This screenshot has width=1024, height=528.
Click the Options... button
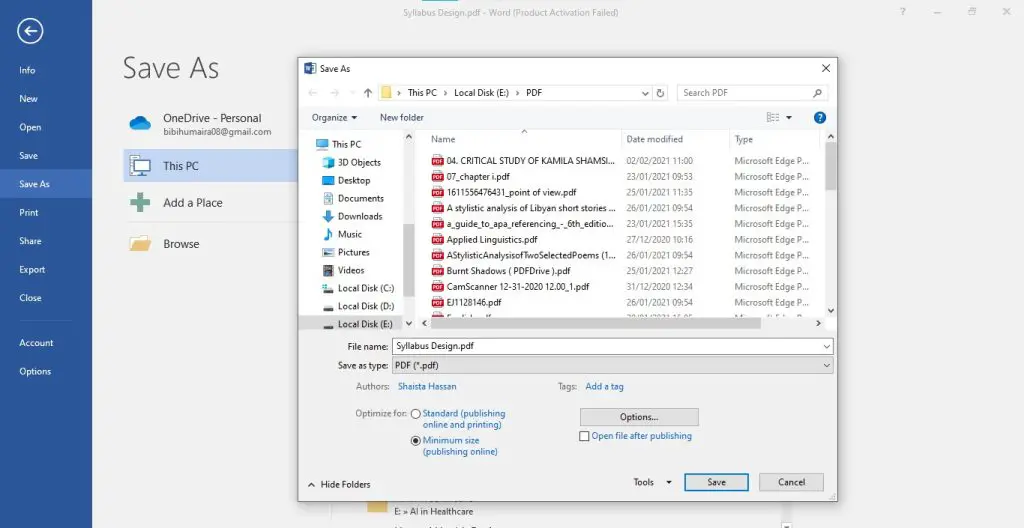[x=639, y=417]
